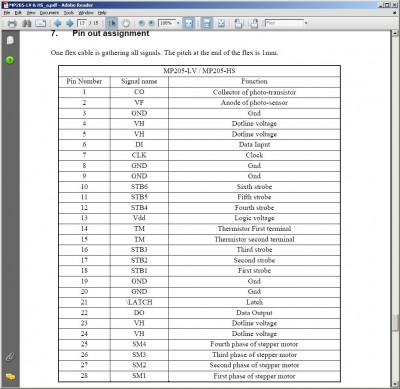Open the attachments paperclip panel
Viewport: 400px width, 389px height.
coord(10,357)
